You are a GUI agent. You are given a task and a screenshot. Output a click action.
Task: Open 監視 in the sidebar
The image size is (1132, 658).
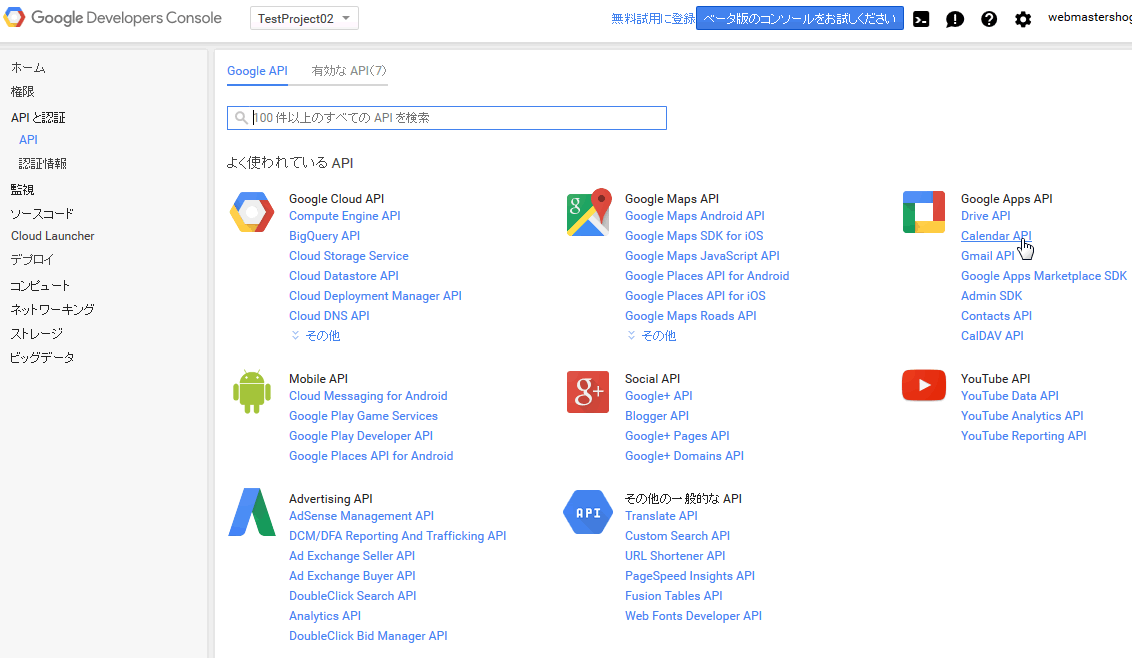pos(22,190)
